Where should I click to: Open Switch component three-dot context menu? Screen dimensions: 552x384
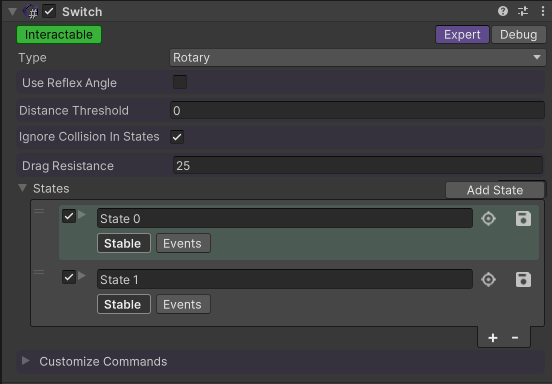[542, 11]
